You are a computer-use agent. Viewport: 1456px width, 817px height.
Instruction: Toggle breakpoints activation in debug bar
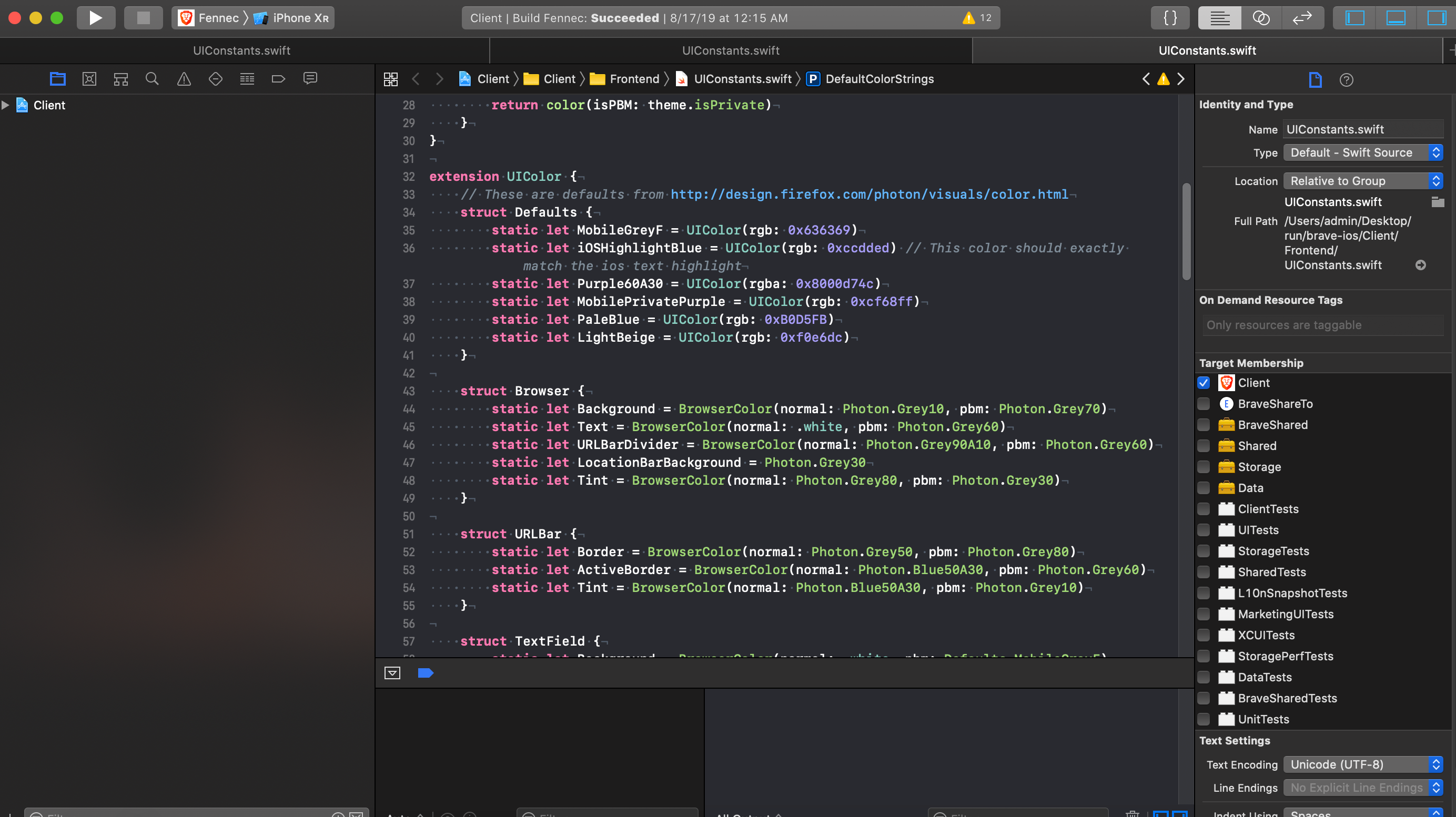(x=425, y=673)
